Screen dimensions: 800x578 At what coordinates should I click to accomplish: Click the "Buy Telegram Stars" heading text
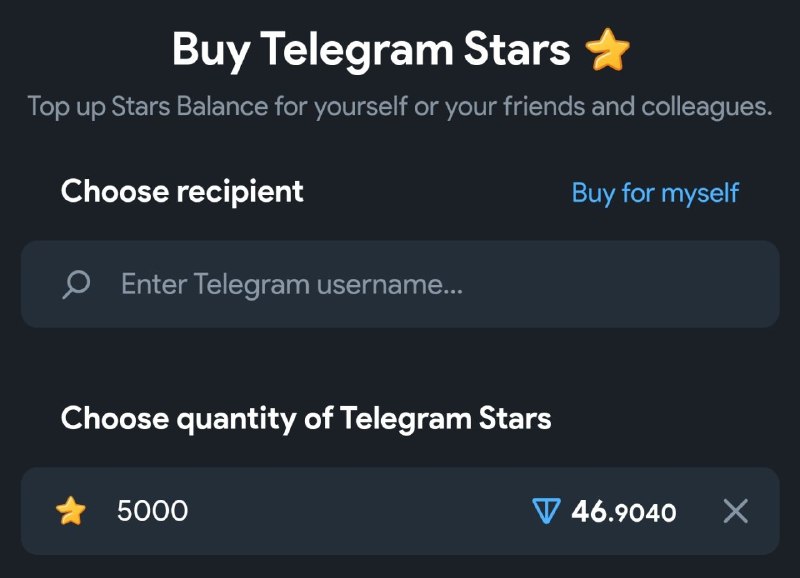point(370,49)
